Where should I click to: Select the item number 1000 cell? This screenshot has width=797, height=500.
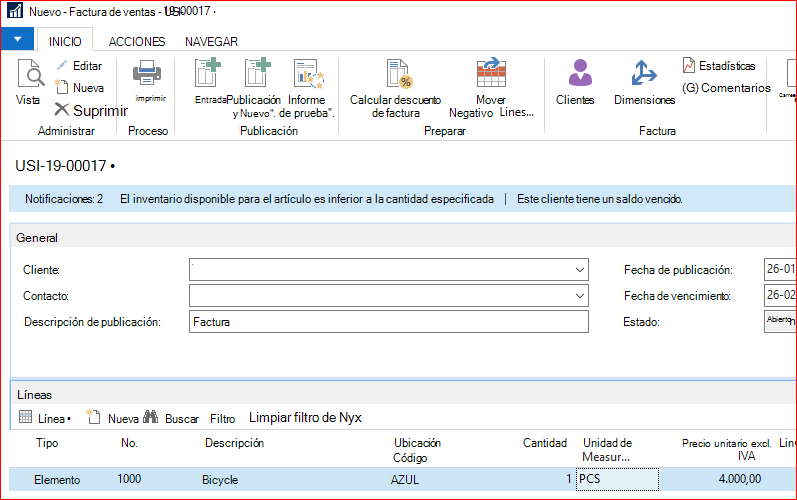tap(129, 479)
